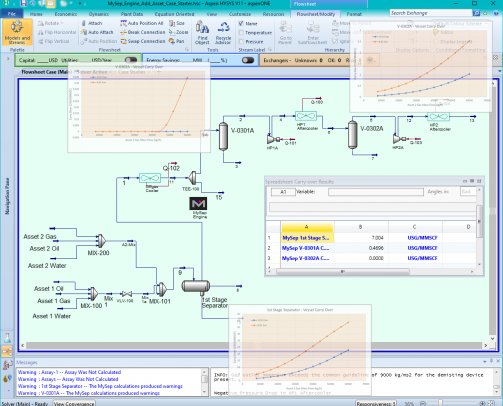Choose the Swap Connection tool
The height and width of the screenshot is (406, 503).
click(143, 41)
